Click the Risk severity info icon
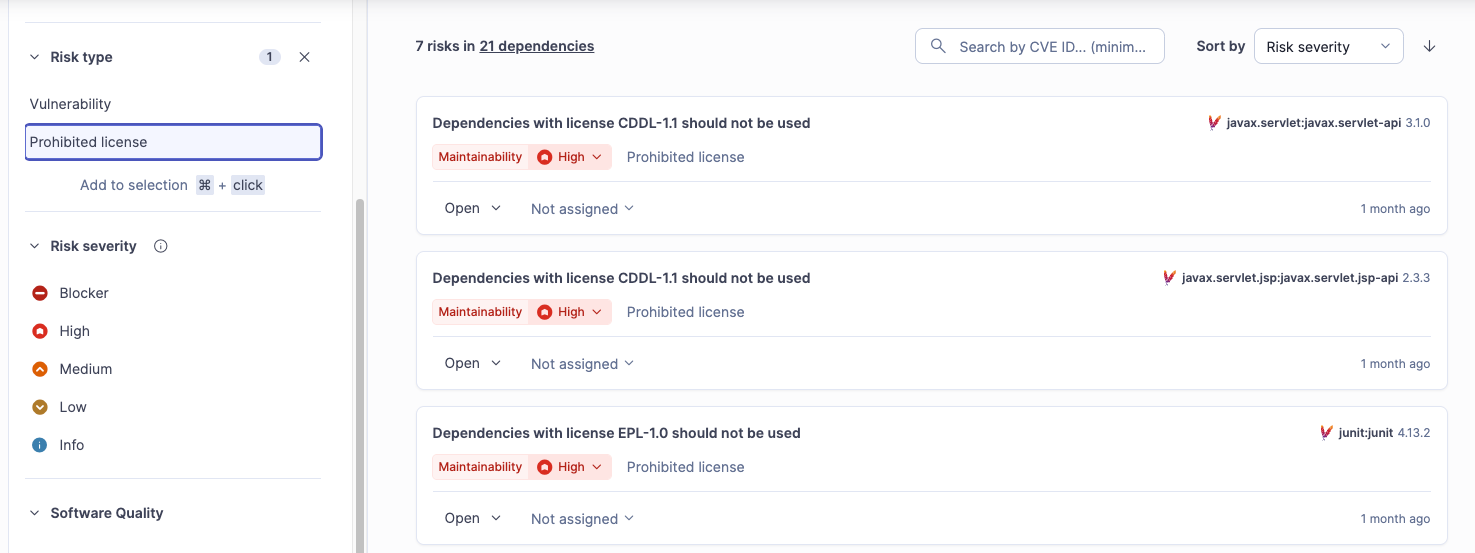Viewport: 1475px width, 553px height. (x=160, y=246)
